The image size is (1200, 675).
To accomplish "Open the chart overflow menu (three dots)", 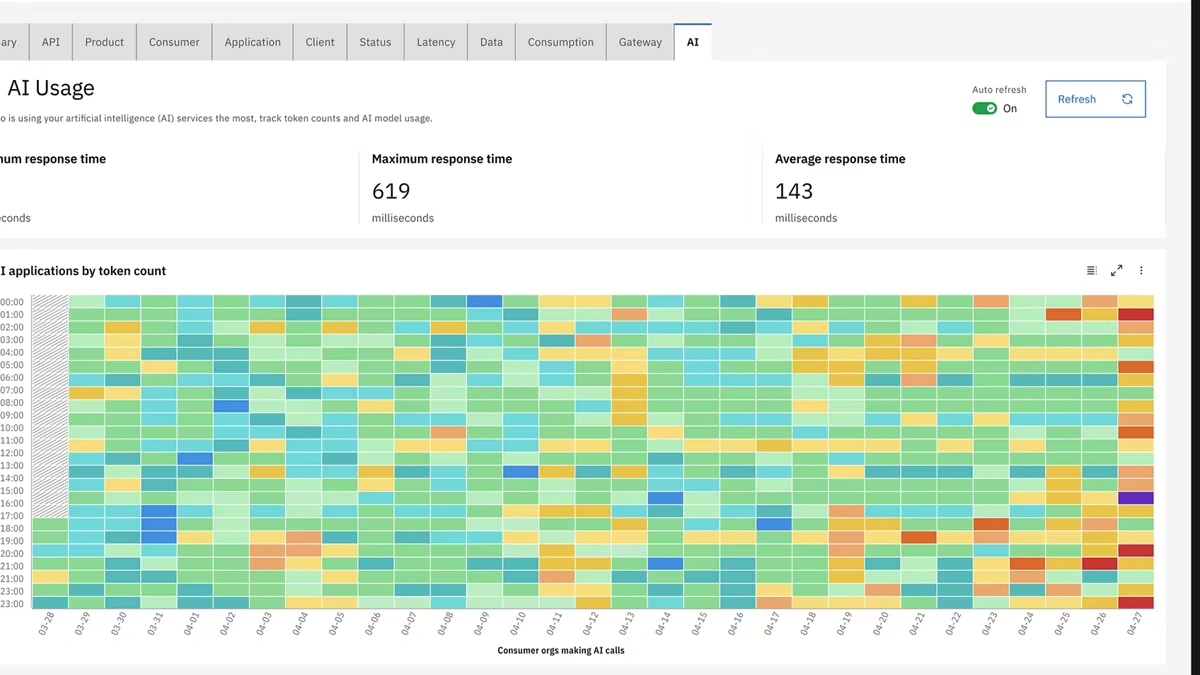I will pyautogui.click(x=1141, y=271).
